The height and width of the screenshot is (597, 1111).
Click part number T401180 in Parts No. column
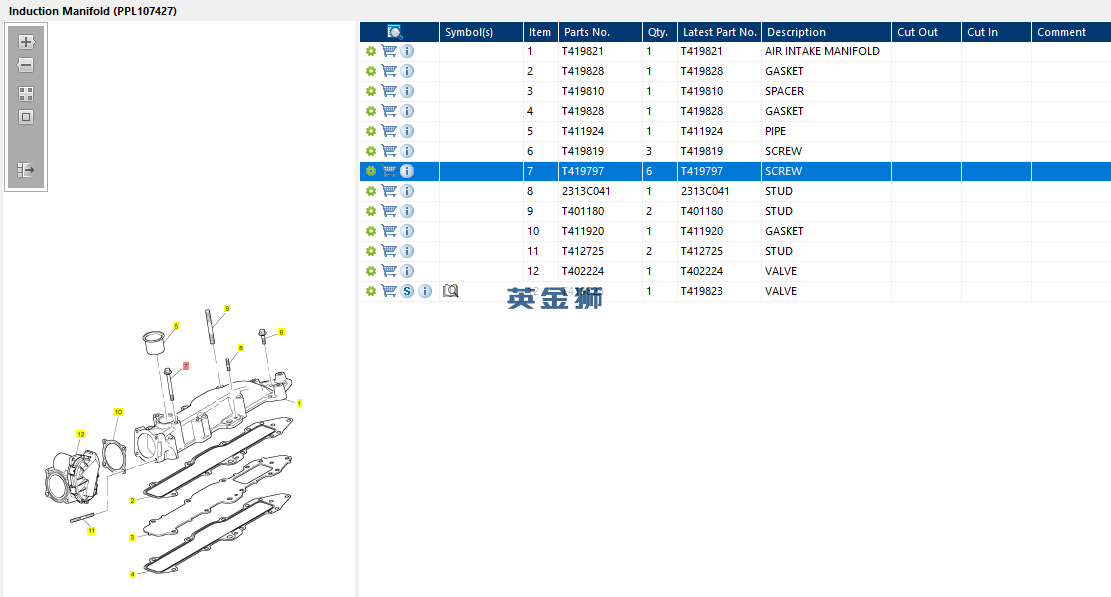click(582, 211)
